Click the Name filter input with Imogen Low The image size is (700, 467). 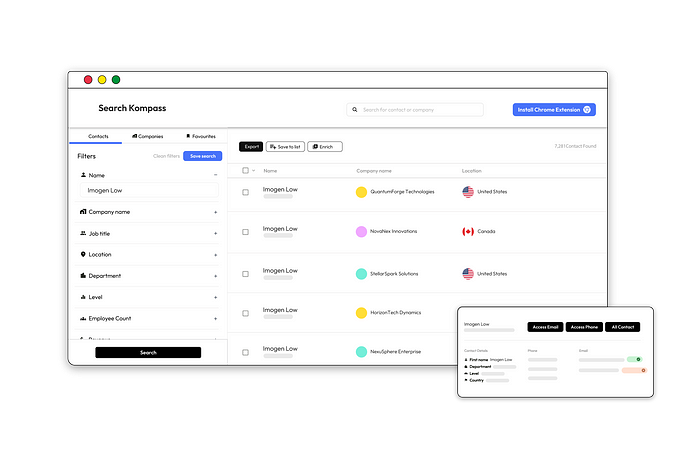[149, 190]
